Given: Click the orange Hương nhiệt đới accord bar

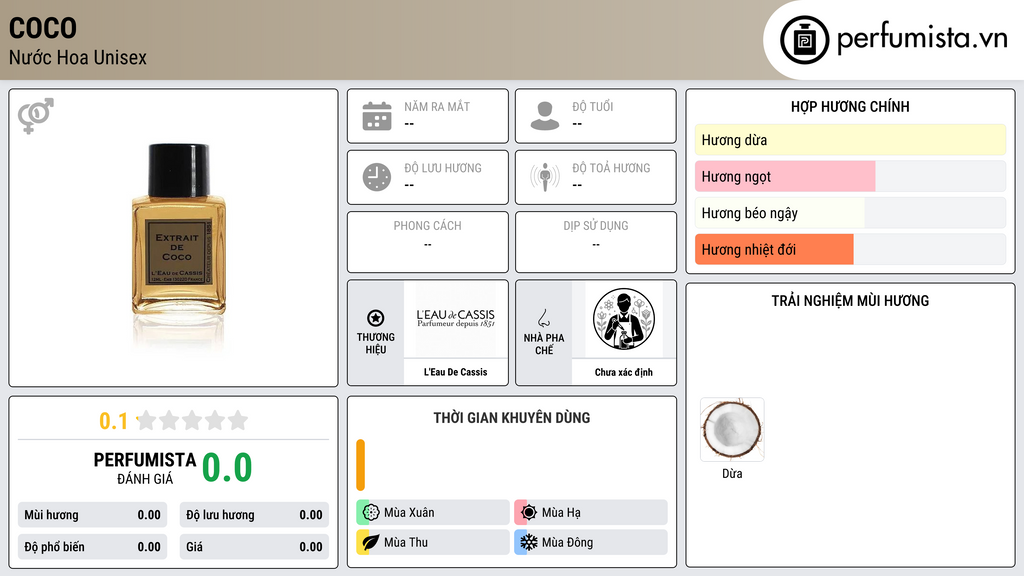Looking at the screenshot, I should point(774,249).
